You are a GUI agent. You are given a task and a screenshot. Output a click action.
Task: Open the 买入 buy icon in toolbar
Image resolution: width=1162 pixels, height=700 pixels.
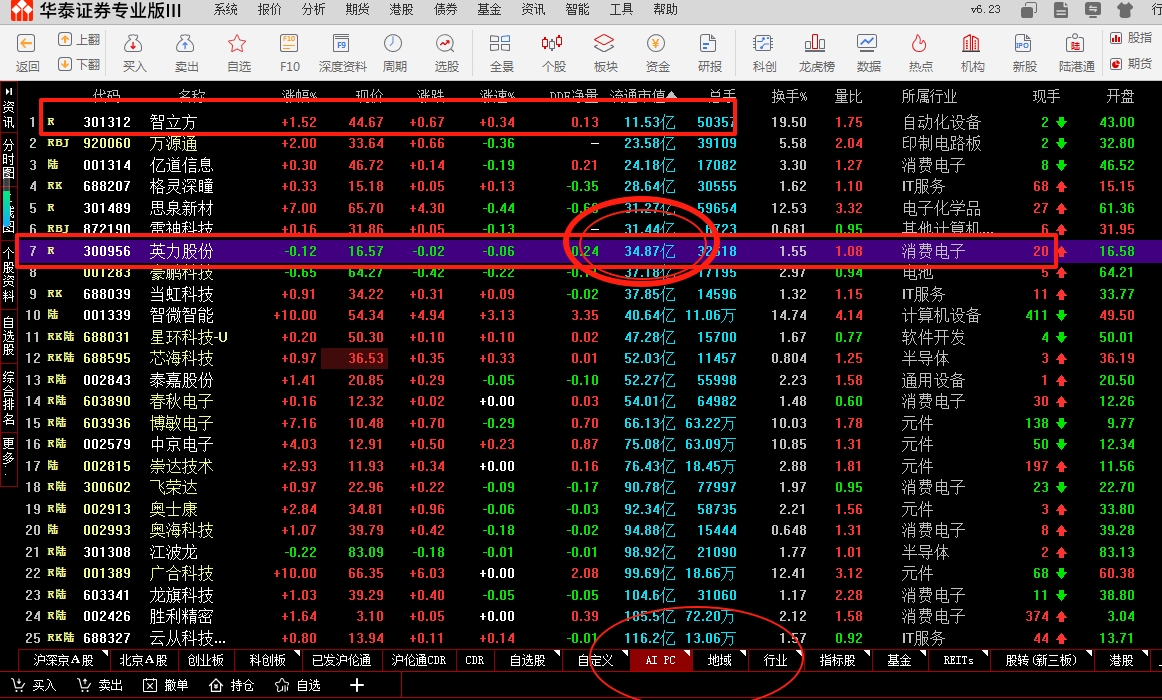coord(133,44)
